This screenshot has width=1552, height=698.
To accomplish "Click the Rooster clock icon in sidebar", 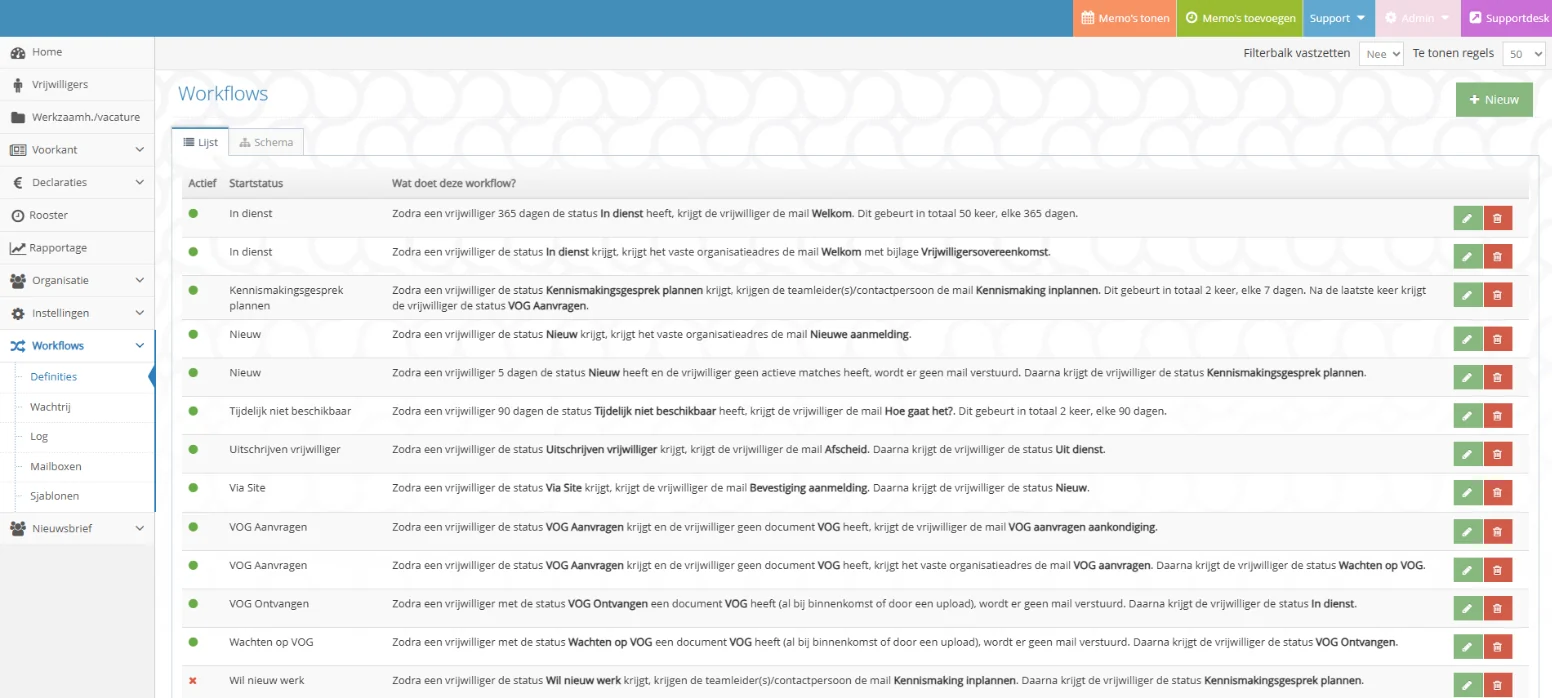I will 18,215.
